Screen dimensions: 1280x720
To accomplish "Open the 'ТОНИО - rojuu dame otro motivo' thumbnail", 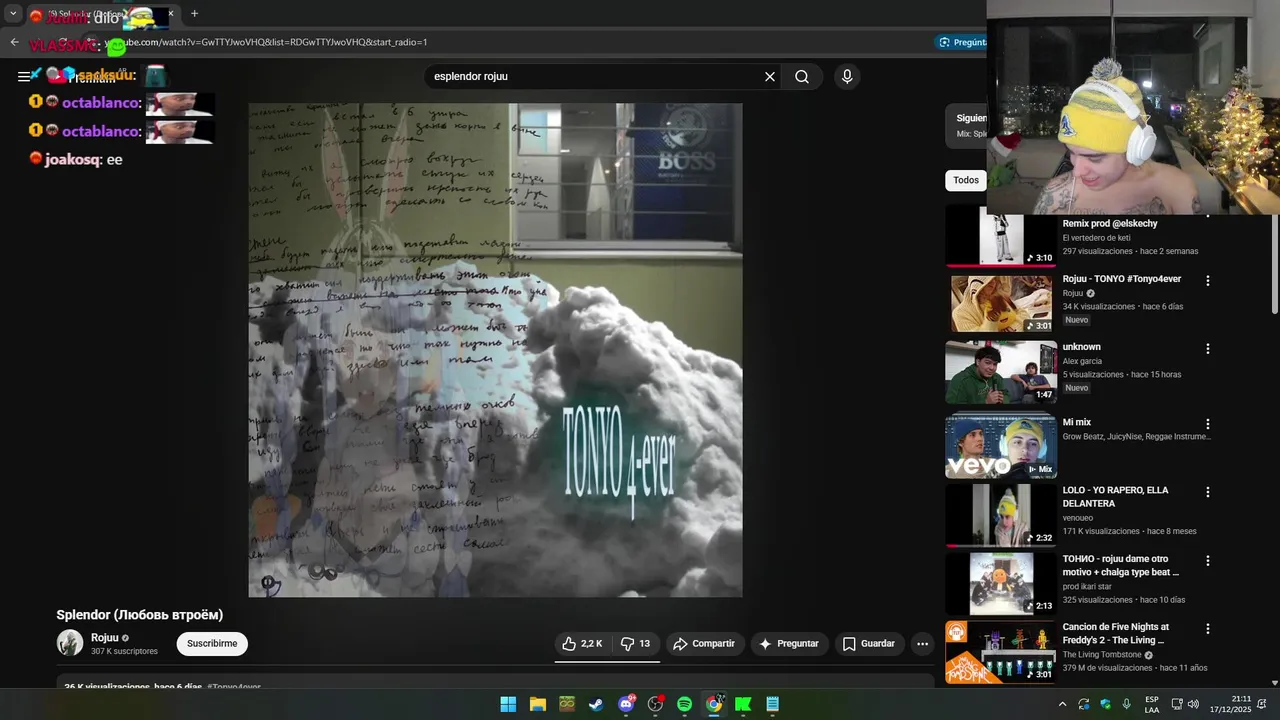I will coord(1001,583).
